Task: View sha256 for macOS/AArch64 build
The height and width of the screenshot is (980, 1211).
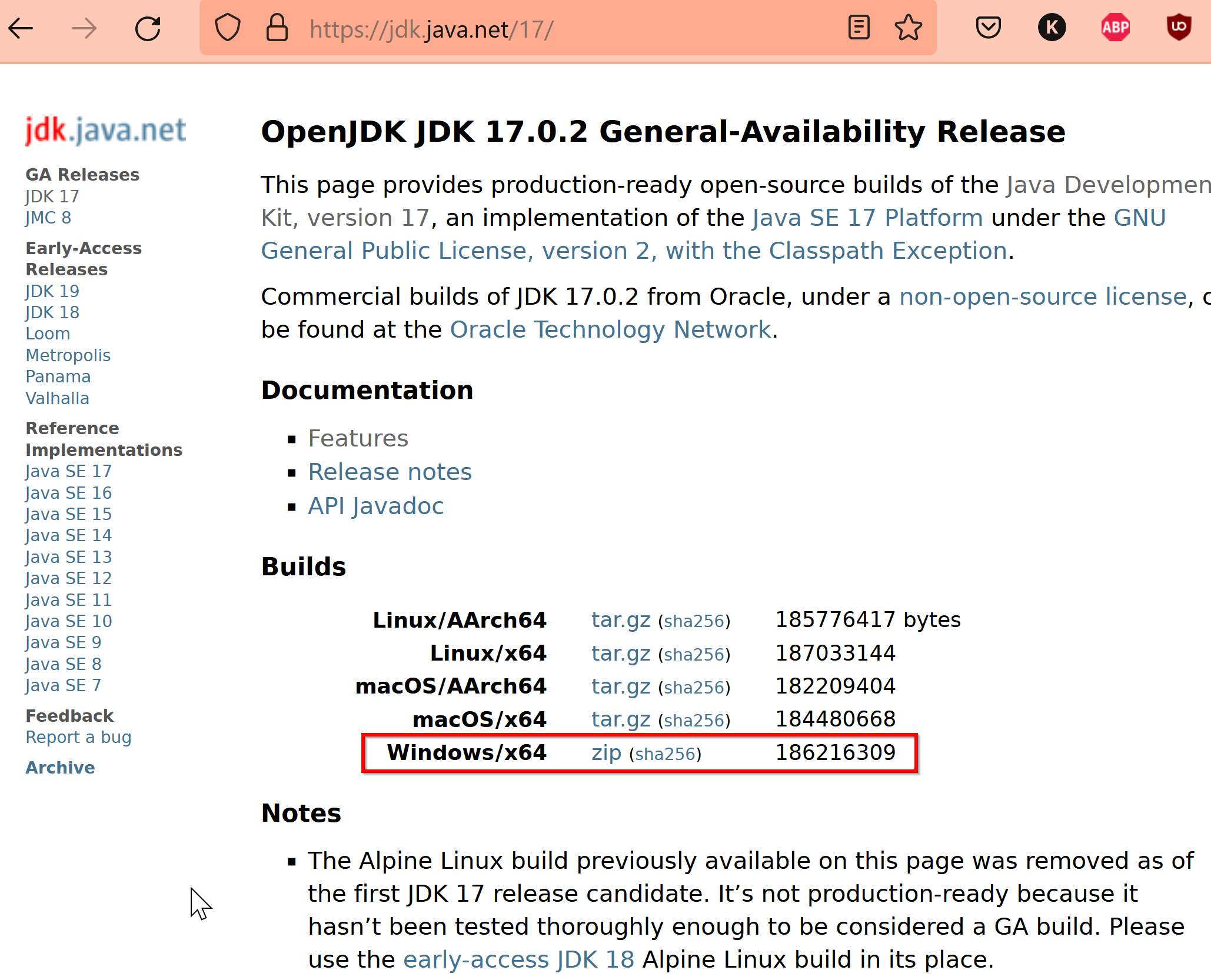Action: coord(694,687)
